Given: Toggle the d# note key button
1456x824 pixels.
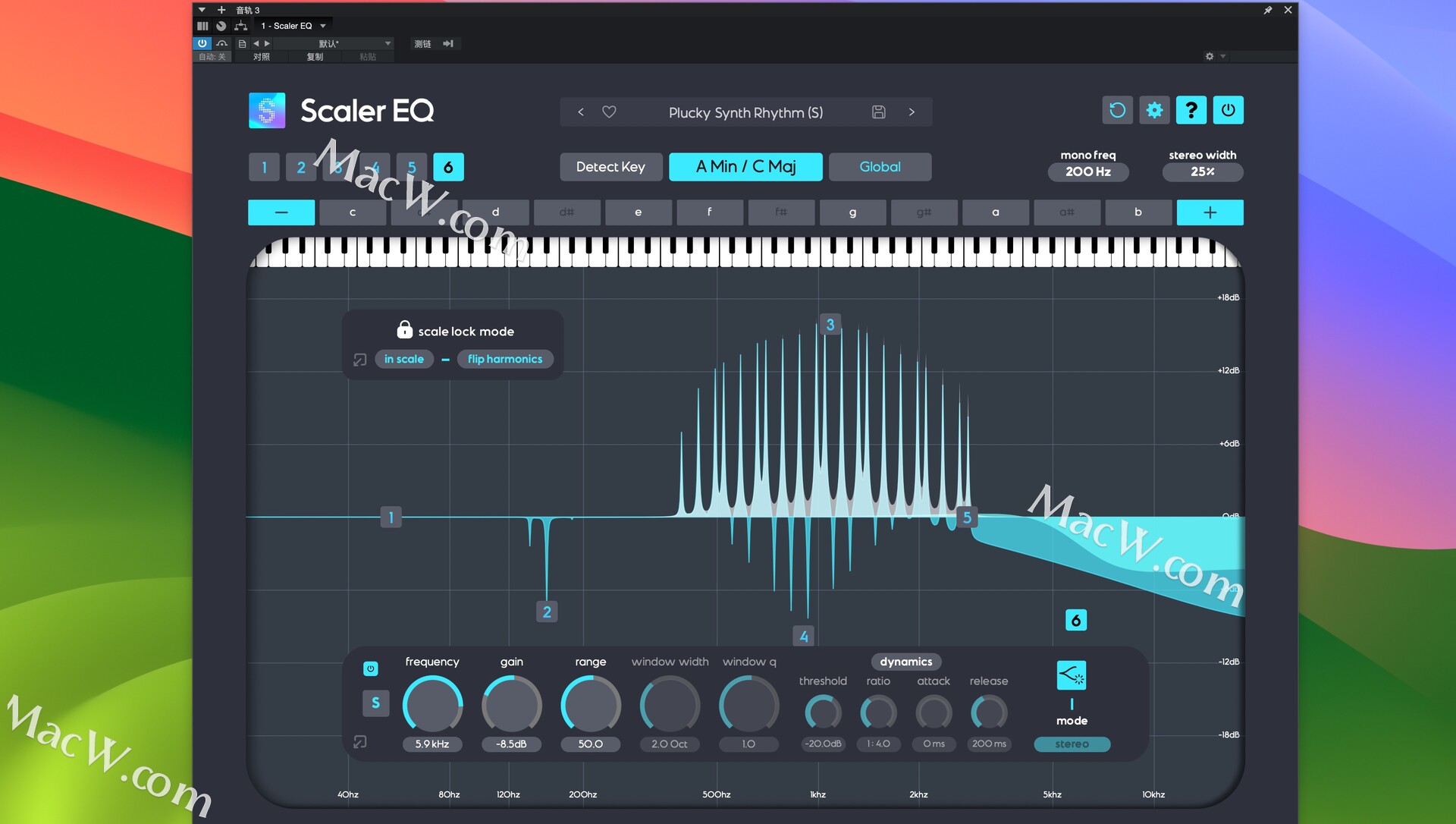Looking at the screenshot, I should 566,212.
